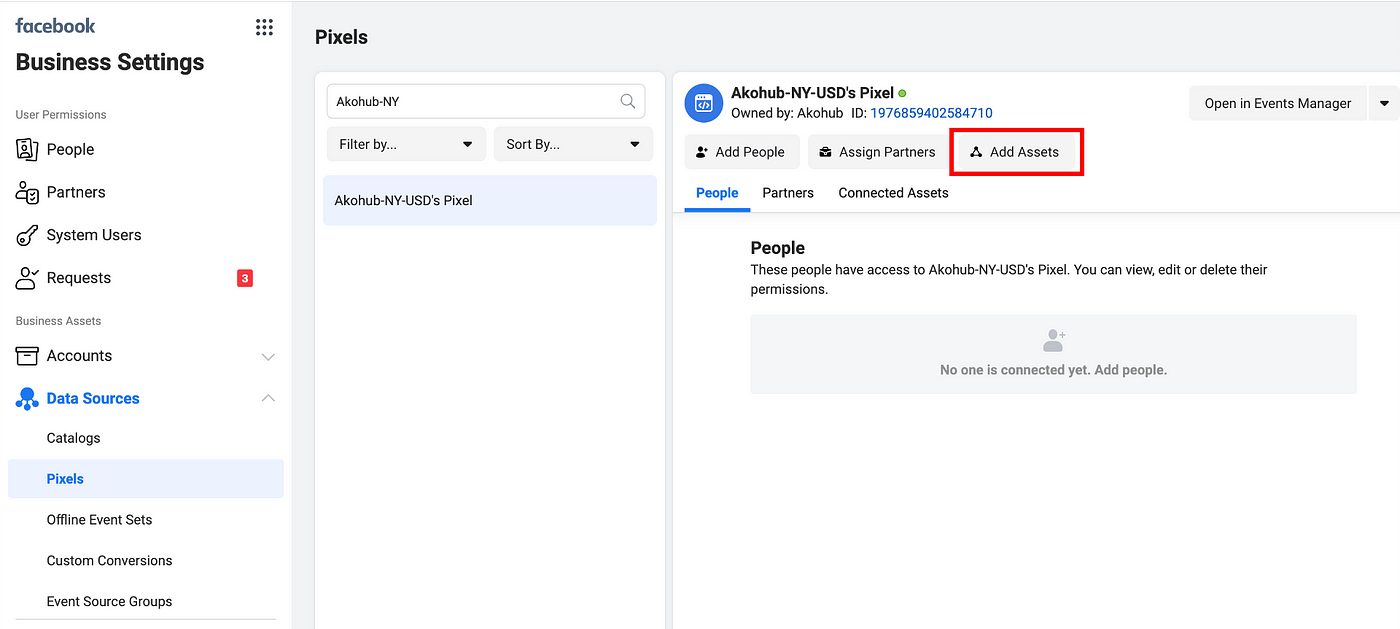Click the pixel ID 1976859402584710 link

pyautogui.click(x=931, y=113)
